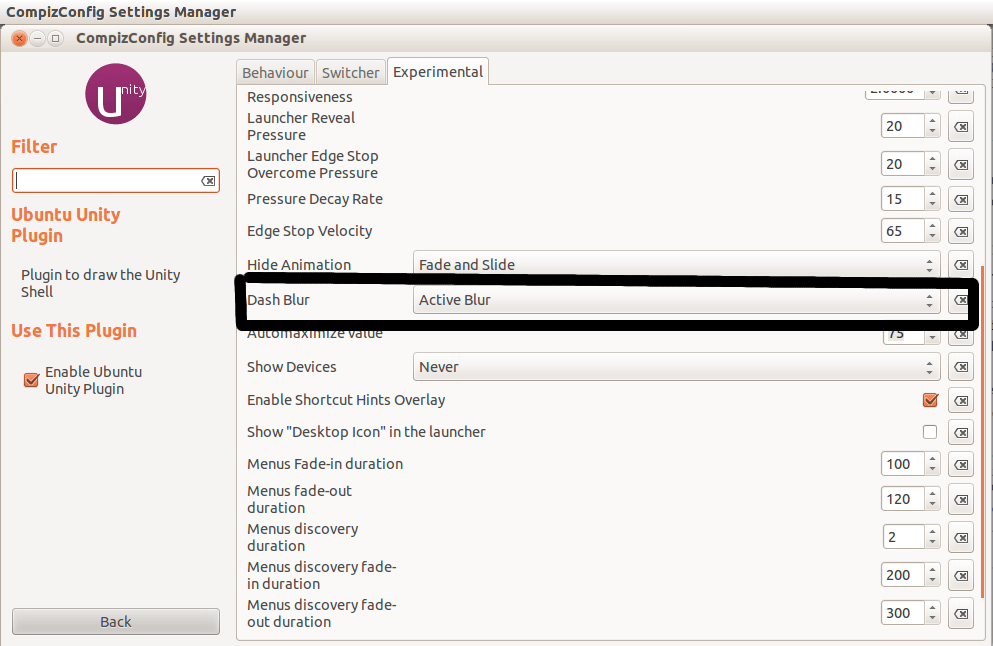Increase Menus discovery fade-out duration
The width and height of the screenshot is (993, 646).
click(x=932, y=607)
